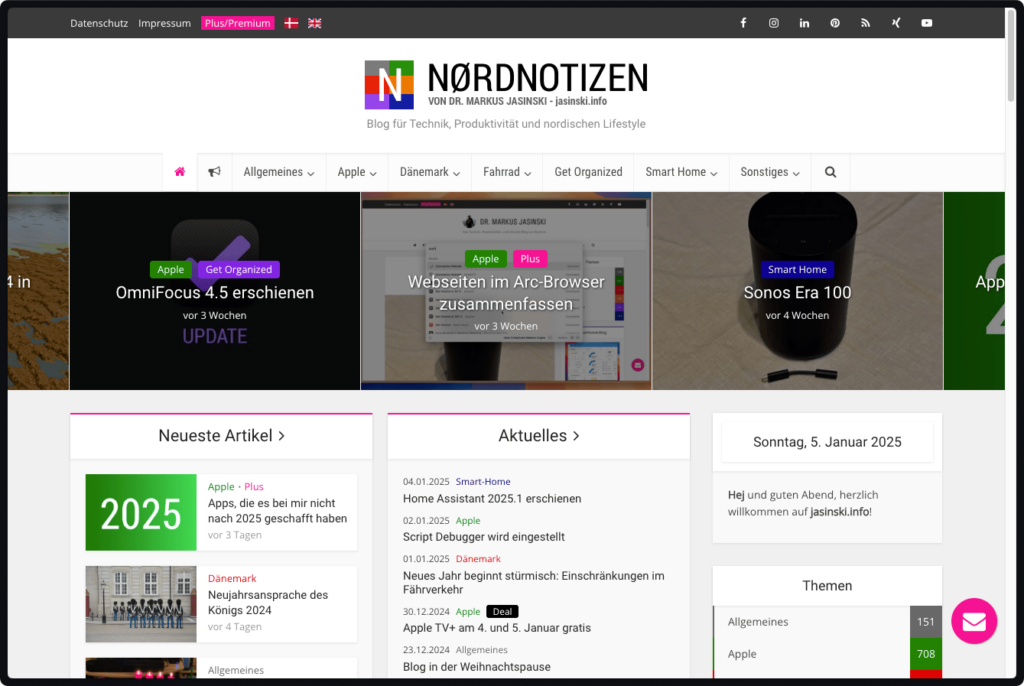Go to home via pink house icon
This screenshot has width=1024, height=686.
pyautogui.click(x=180, y=172)
